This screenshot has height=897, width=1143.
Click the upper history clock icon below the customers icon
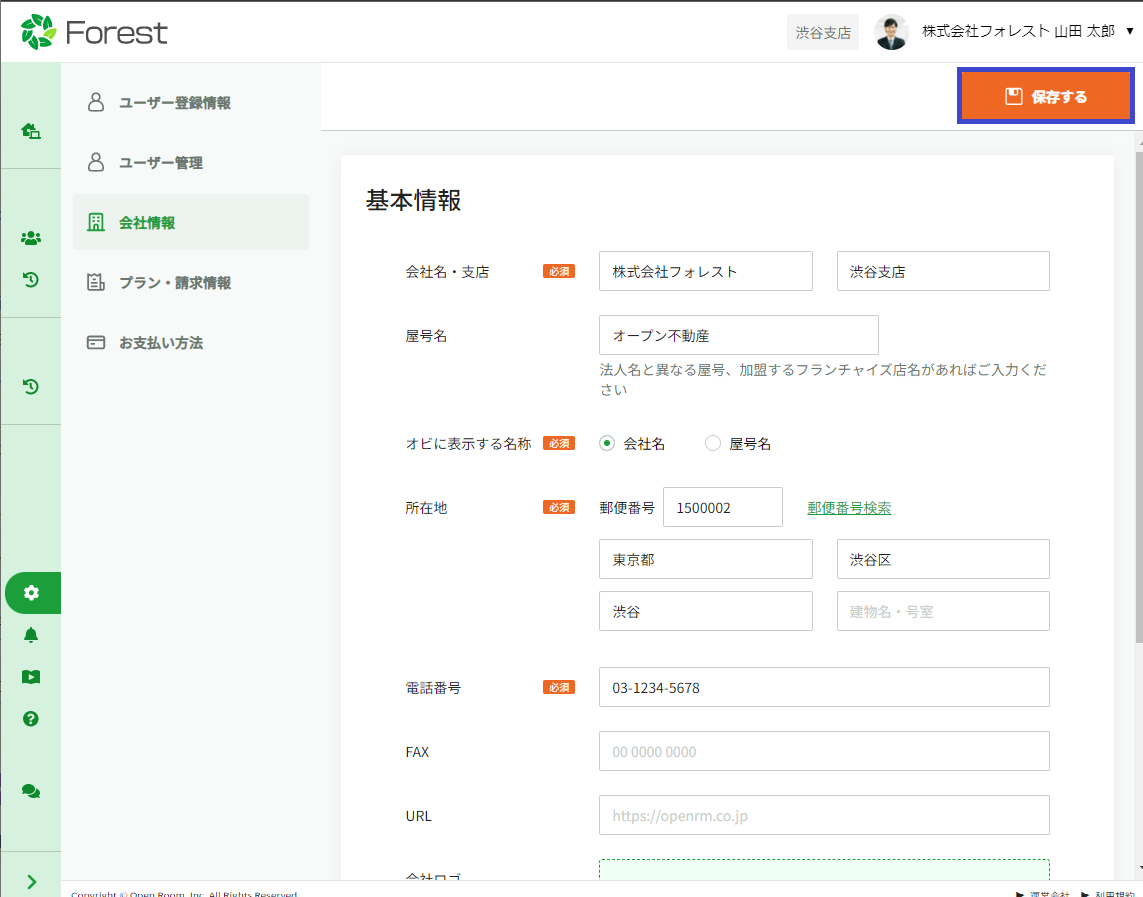pyautogui.click(x=31, y=280)
